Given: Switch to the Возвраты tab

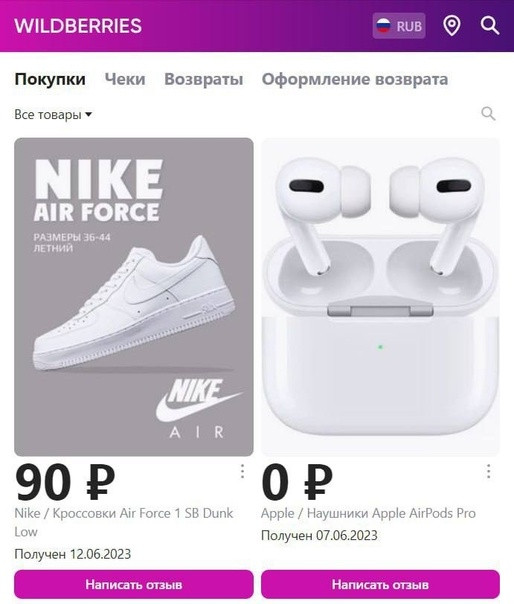Looking at the screenshot, I should [x=204, y=79].
